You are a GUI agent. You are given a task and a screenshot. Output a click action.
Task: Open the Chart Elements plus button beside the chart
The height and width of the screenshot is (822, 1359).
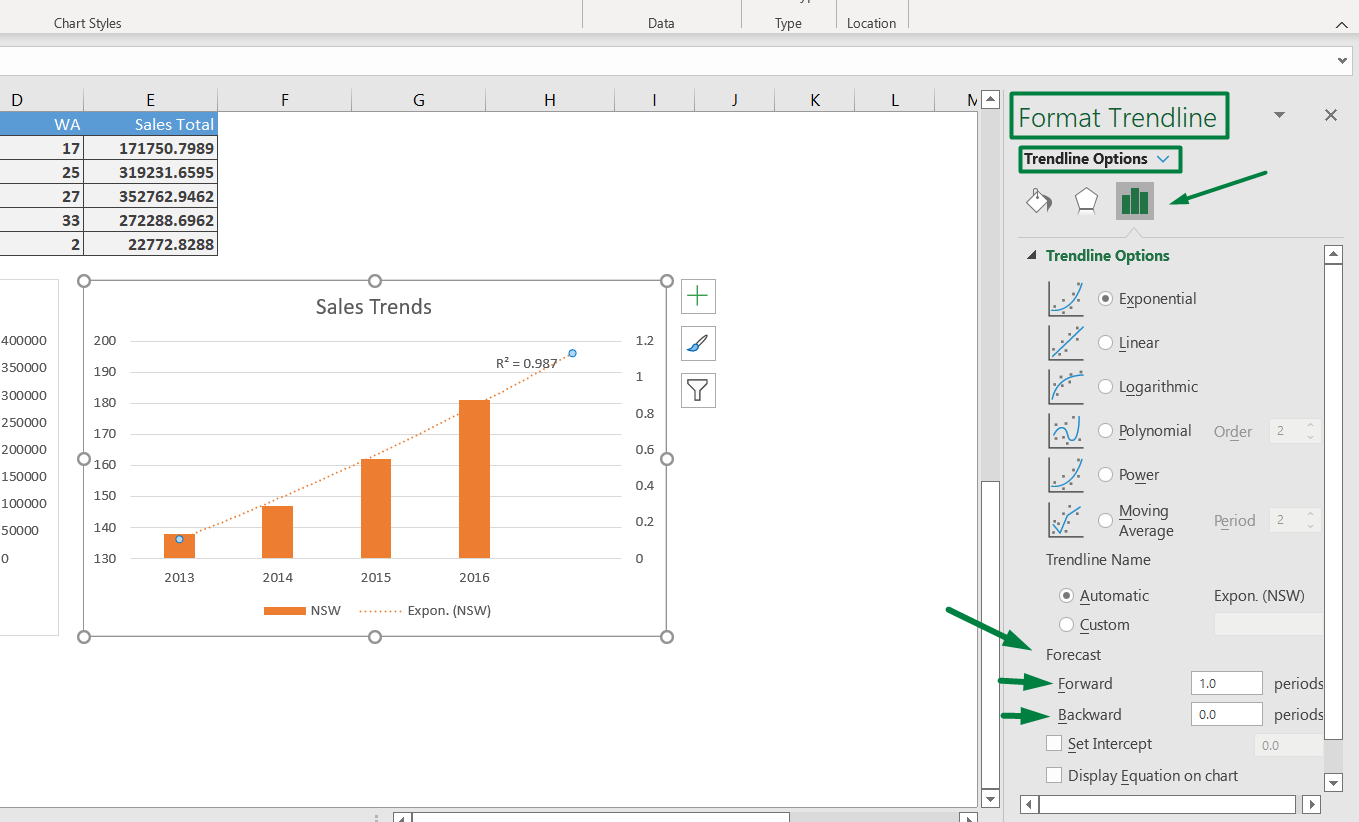point(697,296)
